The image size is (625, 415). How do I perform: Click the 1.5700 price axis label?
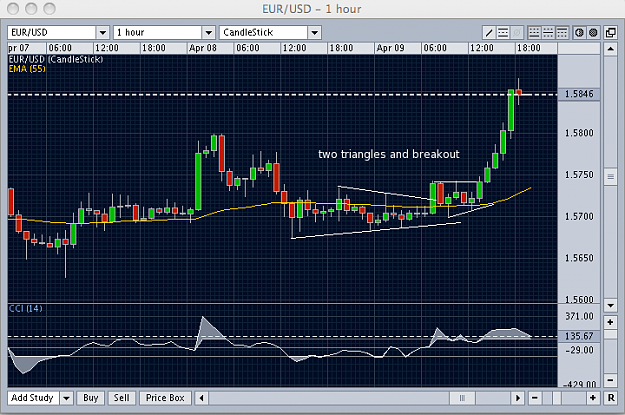(x=579, y=216)
